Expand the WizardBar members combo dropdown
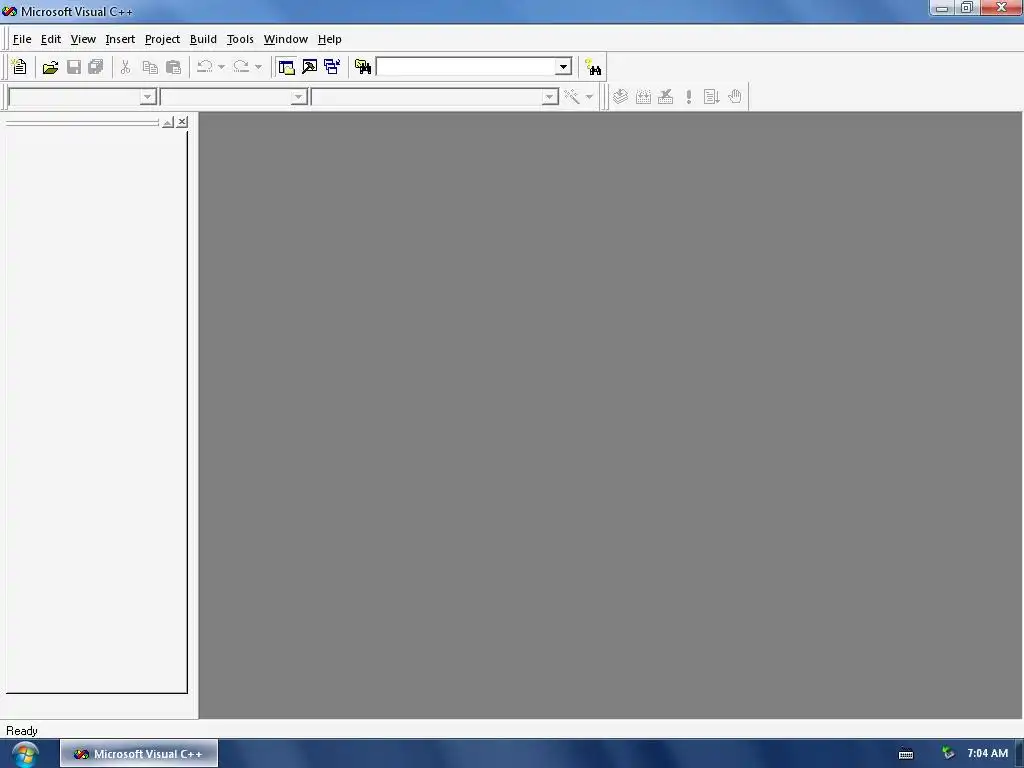 (550, 97)
